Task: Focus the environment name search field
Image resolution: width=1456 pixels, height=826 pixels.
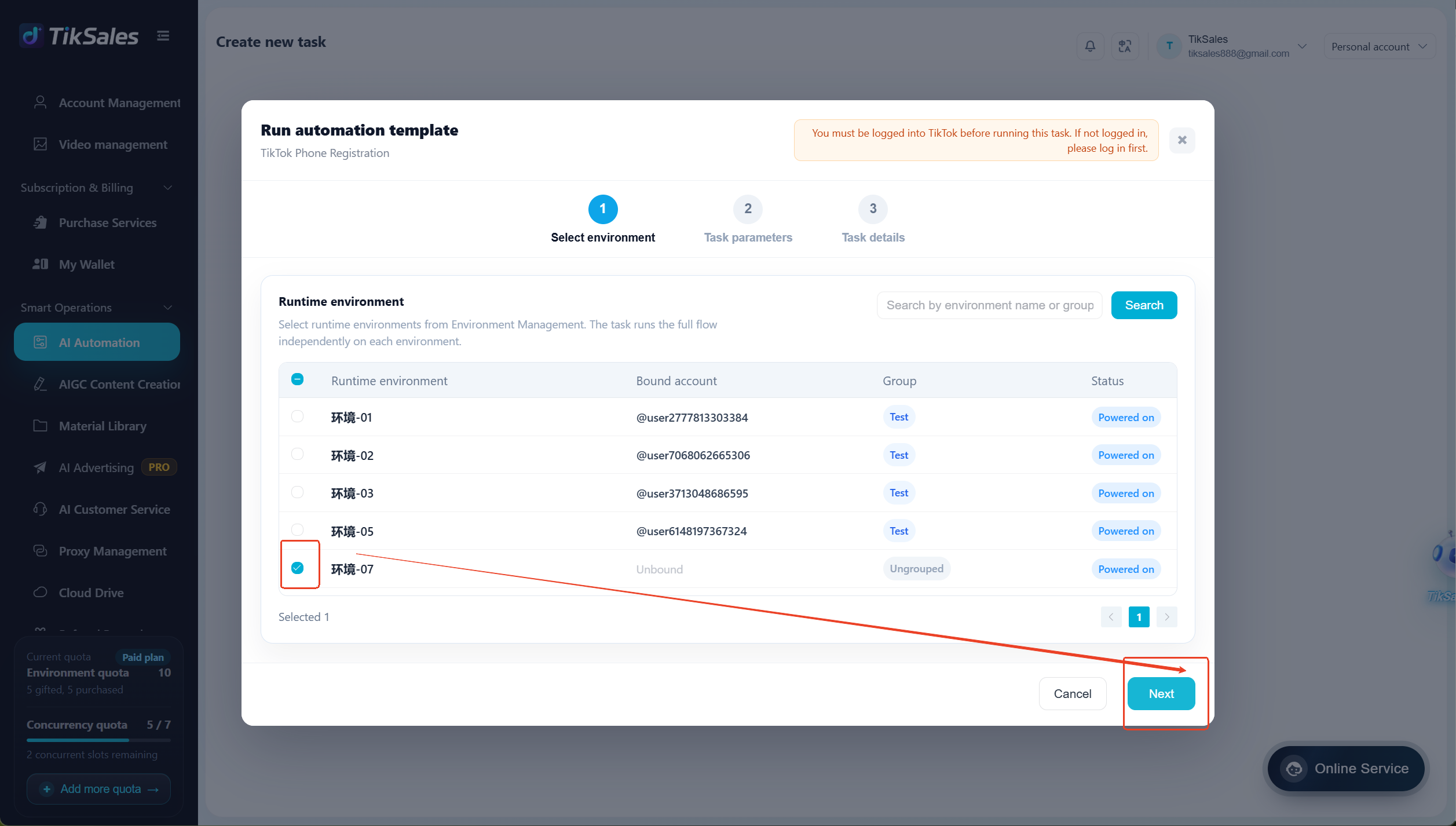Action: [989, 305]
